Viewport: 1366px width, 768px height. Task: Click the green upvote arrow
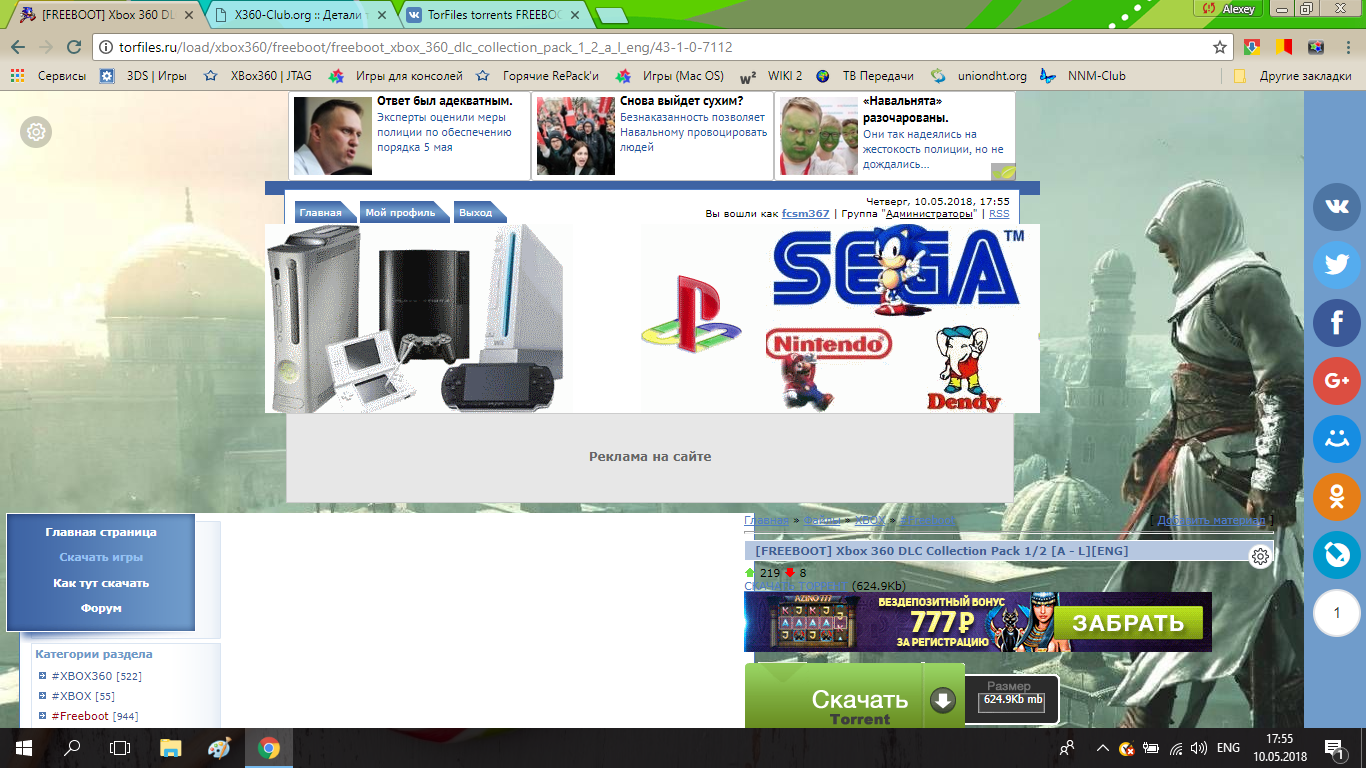(x=751, y=573)
